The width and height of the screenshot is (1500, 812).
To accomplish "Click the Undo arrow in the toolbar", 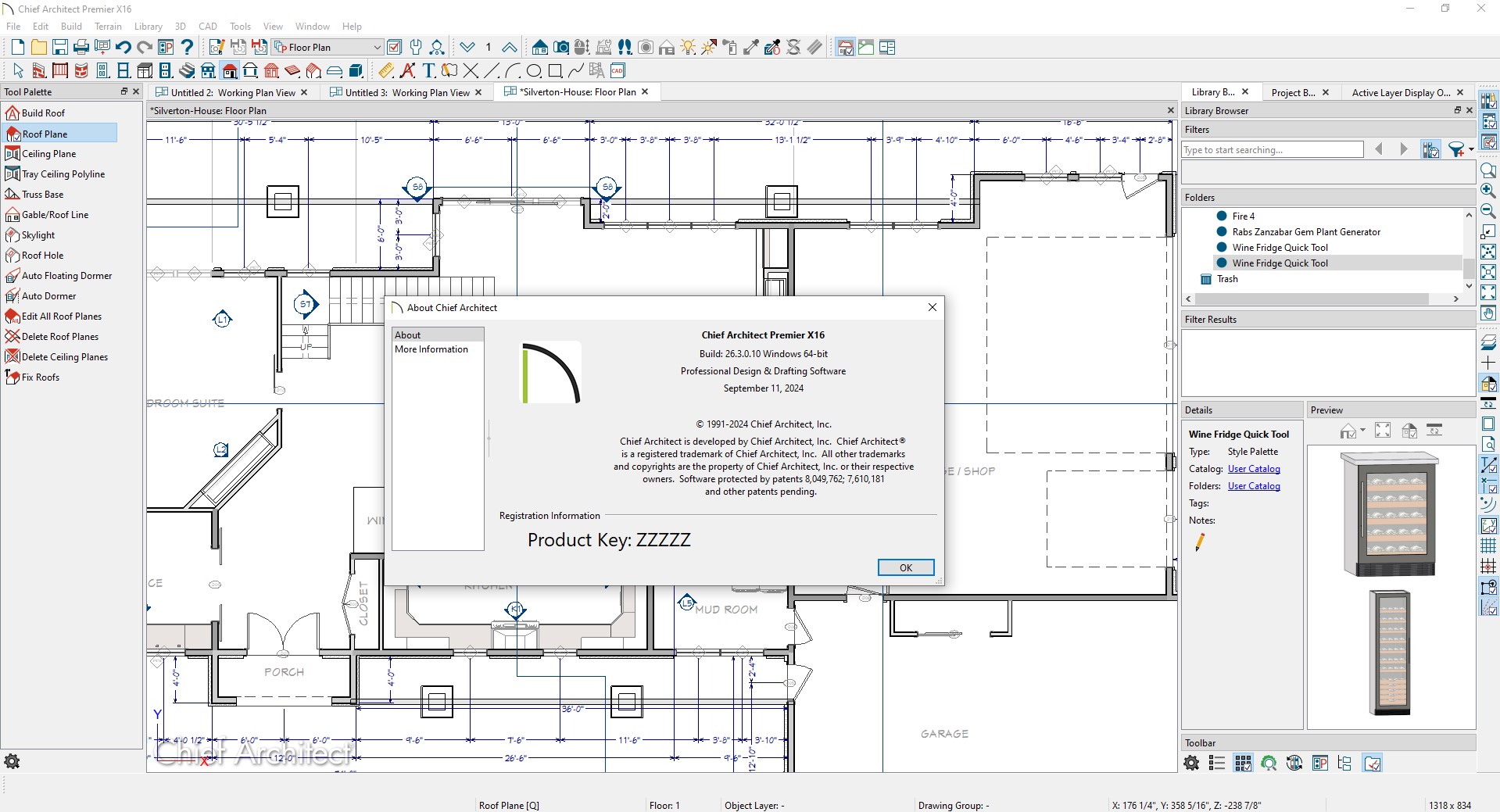I will tap(123, 48).
